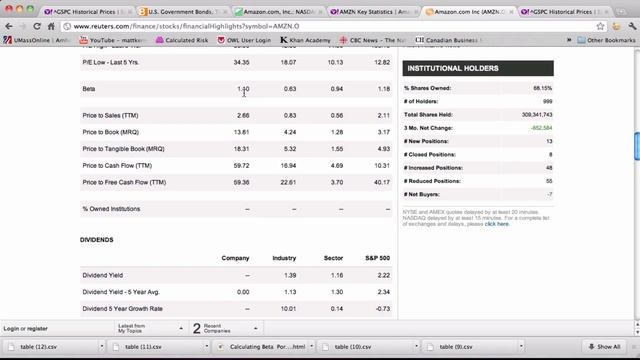The width and height of the screenshot is (640, 360).
Task: Expand options for table (10).csv download
Action: coord(416,347)
